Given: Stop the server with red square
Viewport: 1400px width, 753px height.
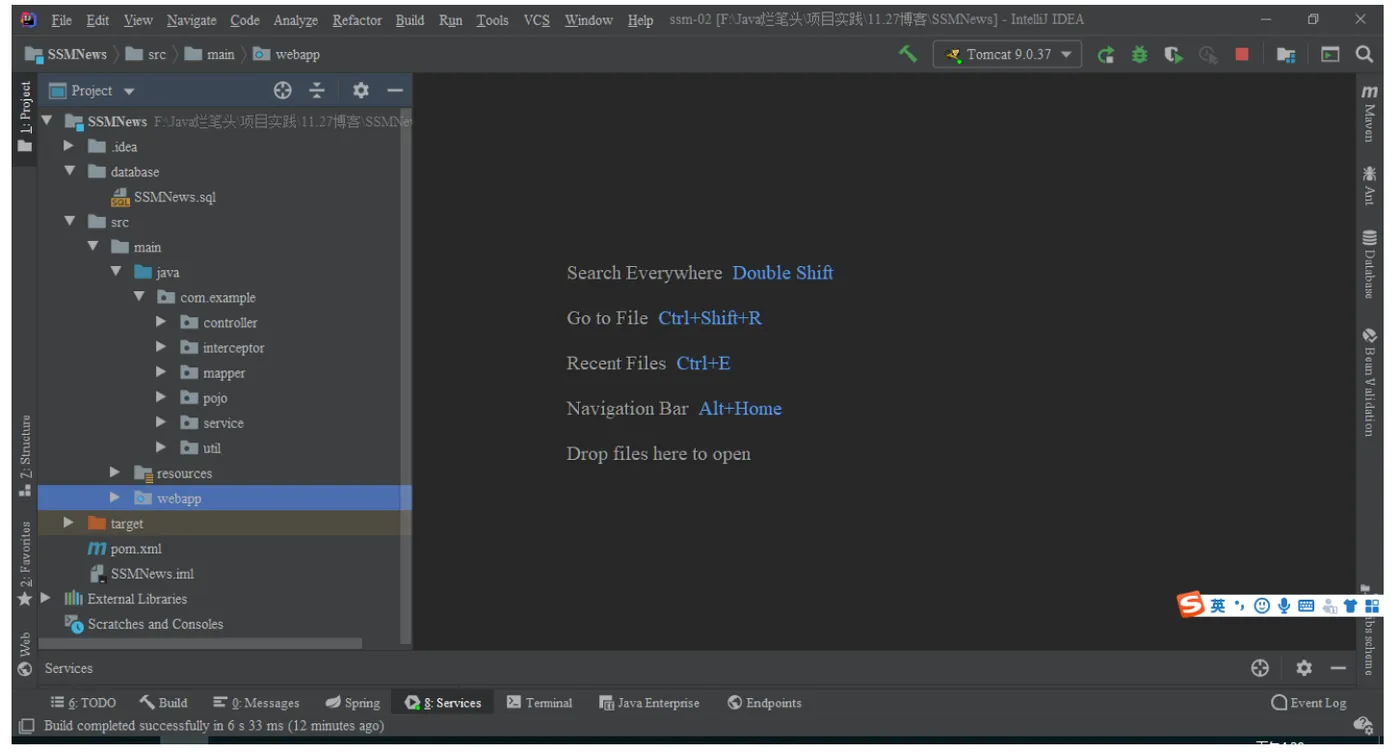Looking at the screenshot, I should coord(1242,55).
